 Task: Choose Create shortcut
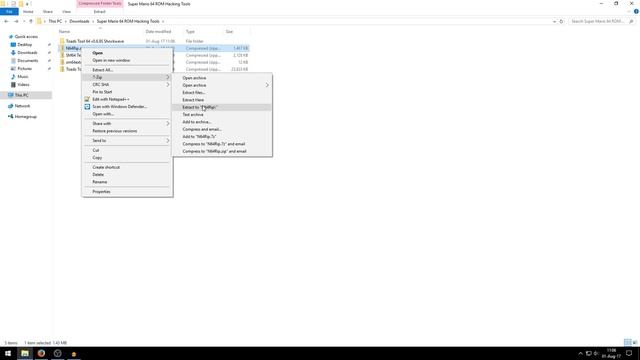pos(127,167)
